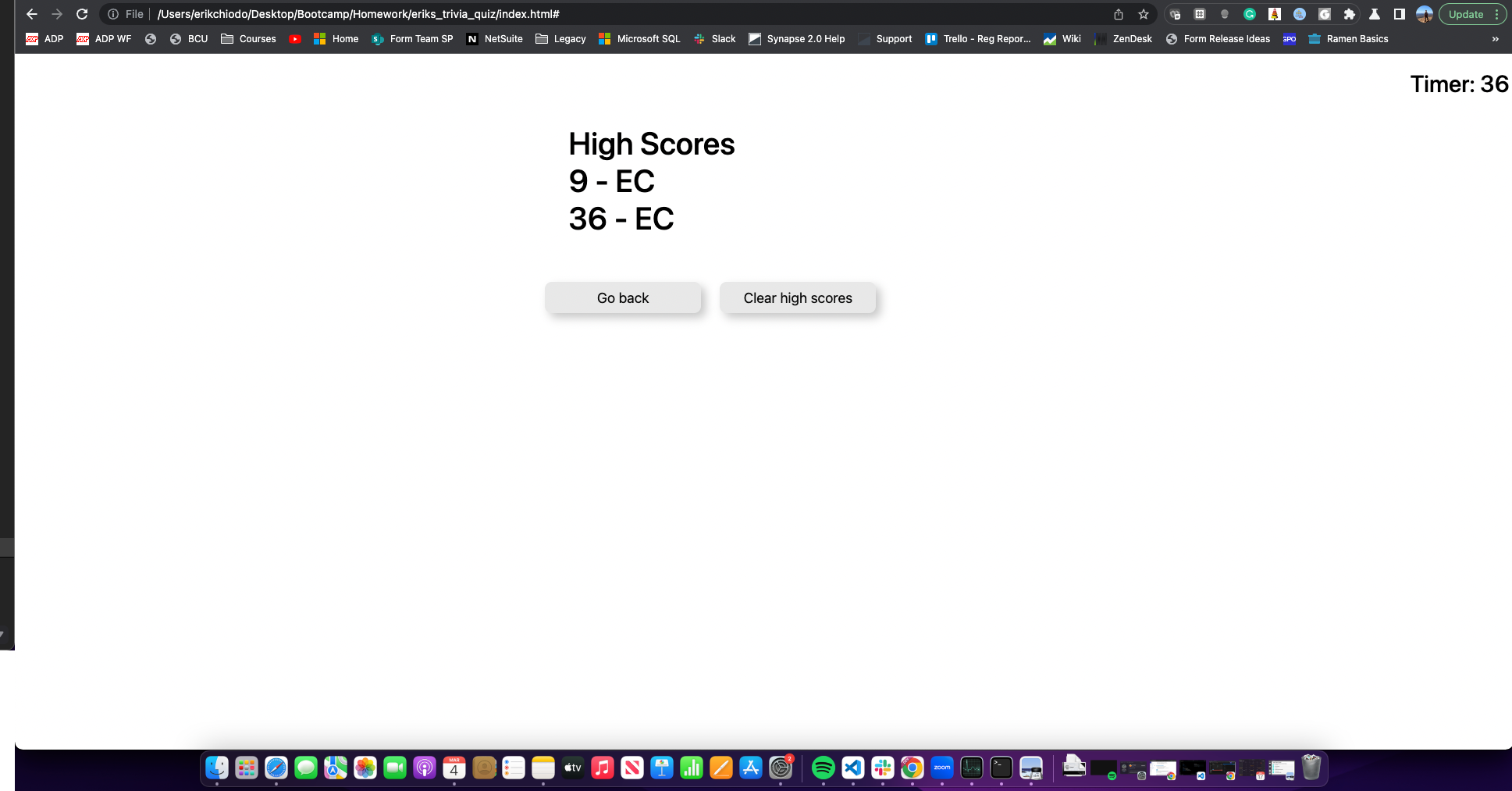Click the Chrome profile avatar
Screen dimensions: 1512x791
click(x=1425, y=13)
